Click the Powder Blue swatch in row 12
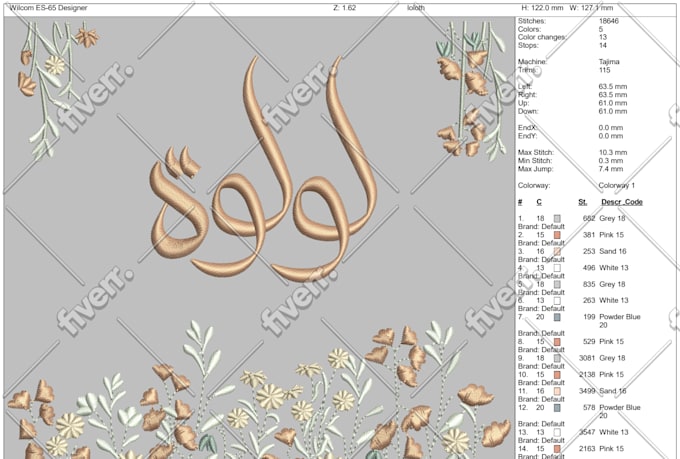The height and width of the screenshot is (459, 680). pyautogui.click(x=557, y=407)
